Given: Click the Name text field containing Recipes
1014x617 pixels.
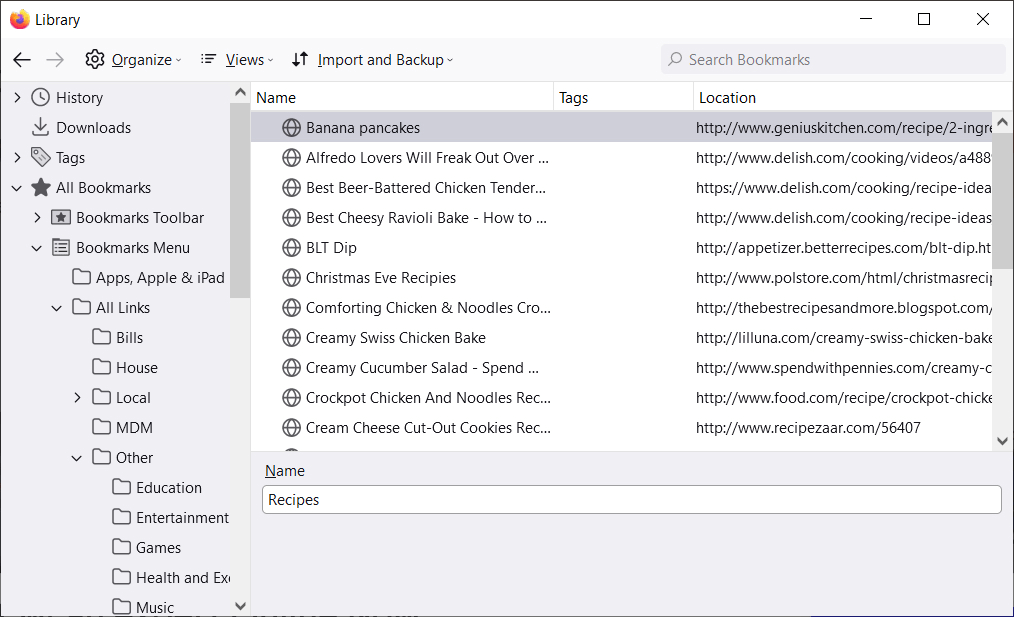Looking at the screenshot, I should pyautogui.click(x=631, y=500).
